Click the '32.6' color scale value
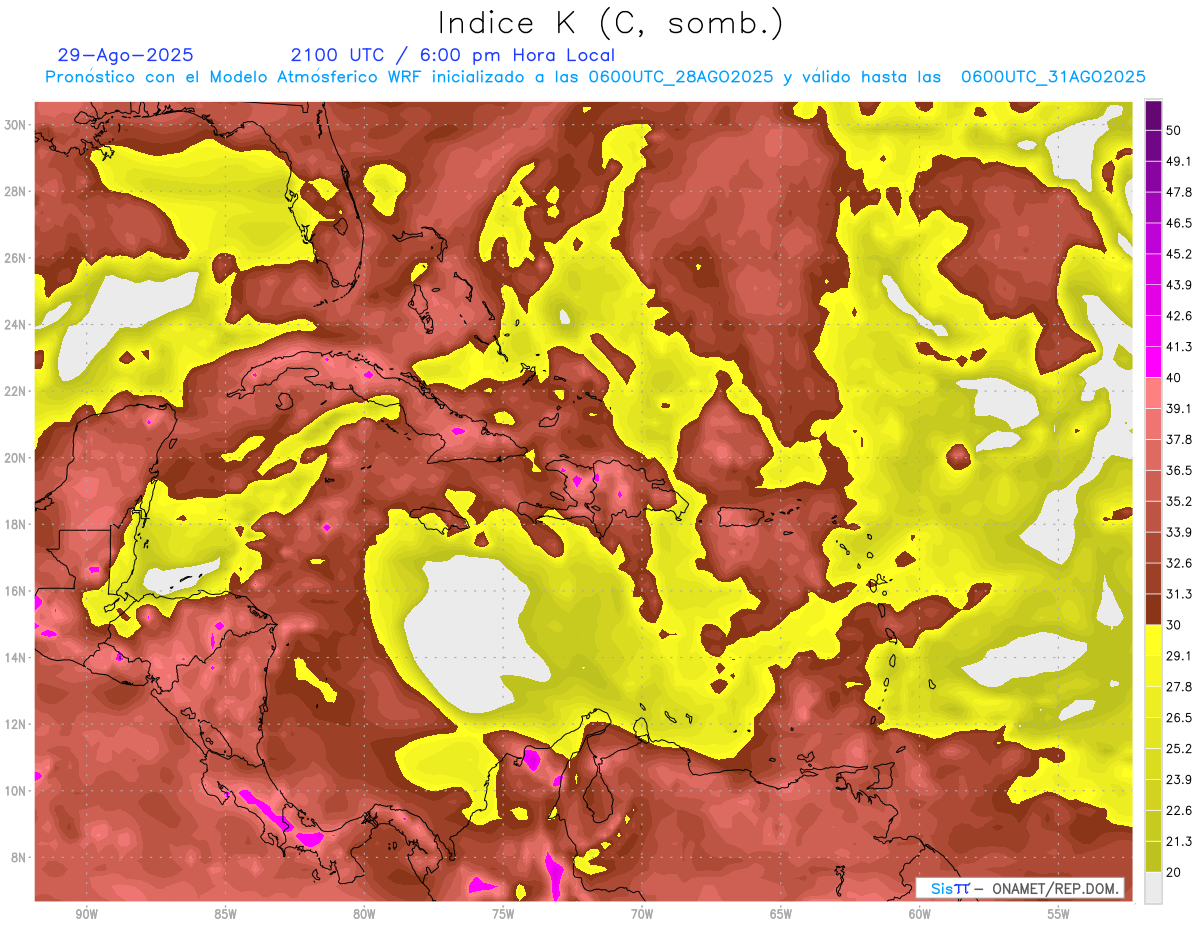The width and height of the screenshot is (1200, 927). [x=1179, y=563]
